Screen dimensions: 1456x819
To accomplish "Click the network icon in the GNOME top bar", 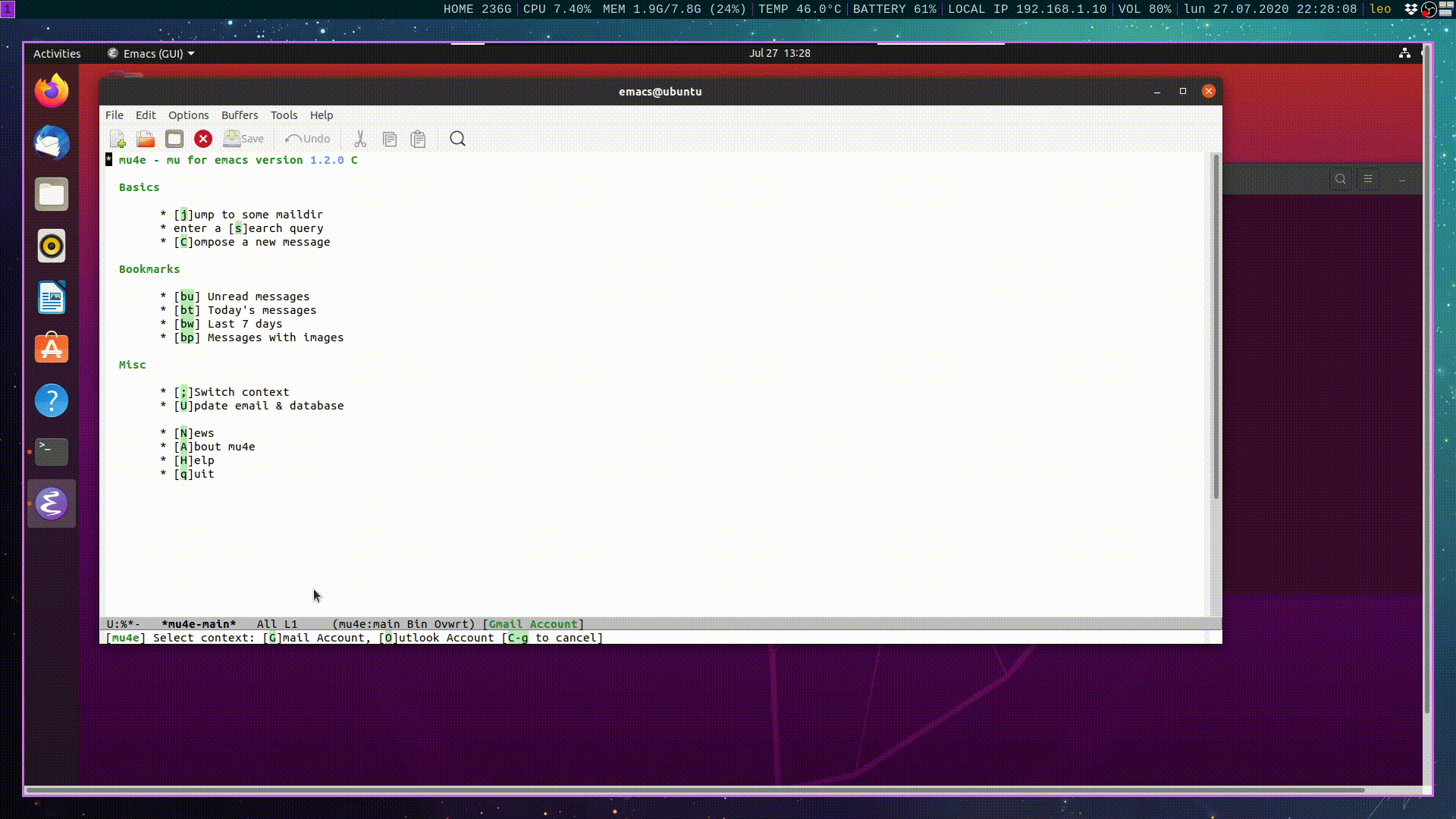I will pos(1404,53).
